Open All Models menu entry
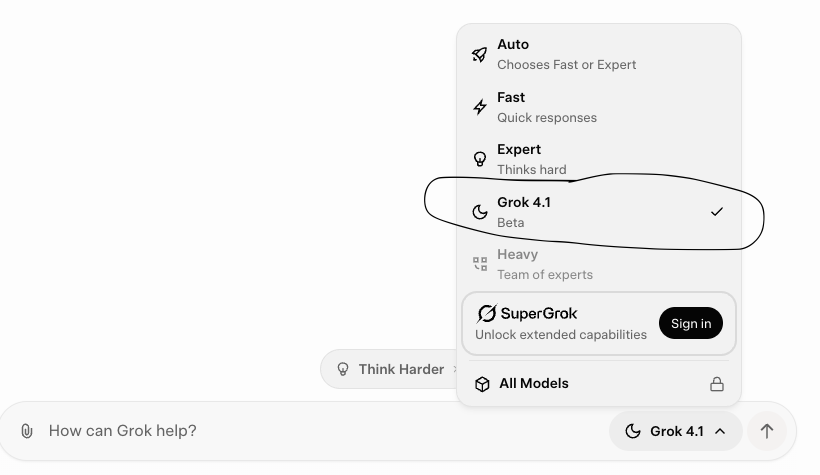This screenshot has width=820, height=475. click(599, 384)
